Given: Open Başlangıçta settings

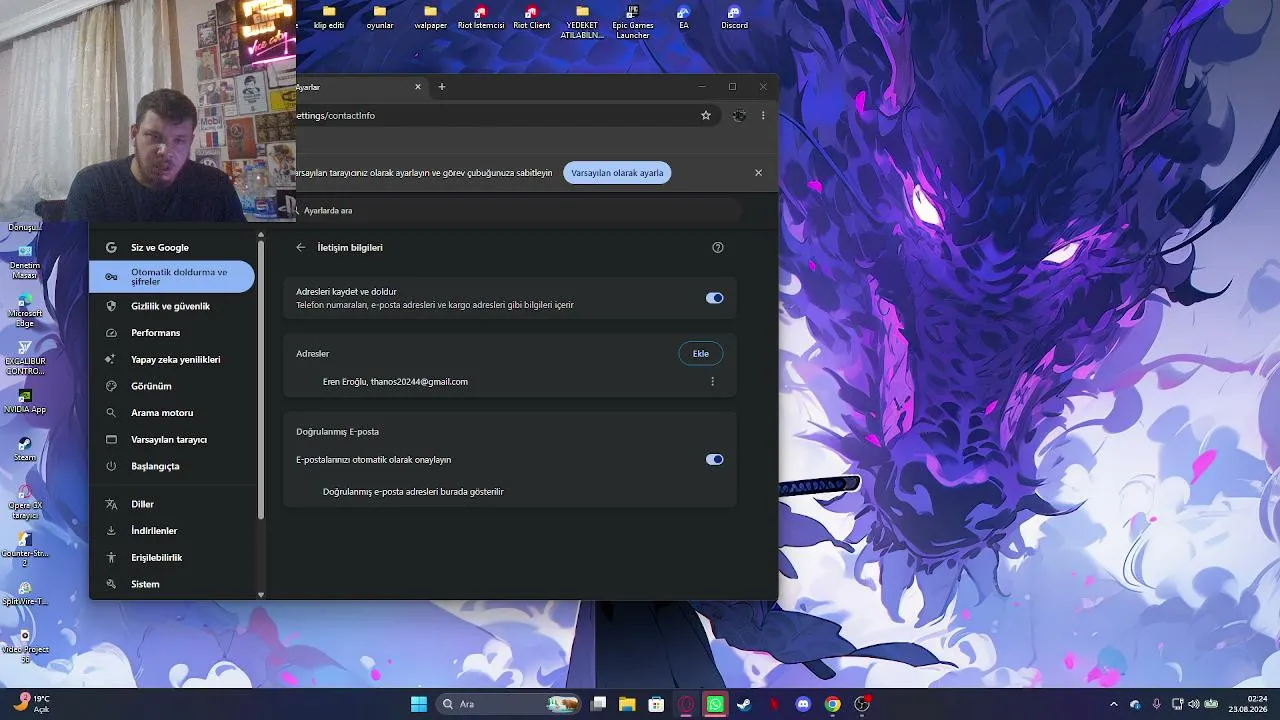Looking at the screenshot, I should (x=172, y=466).
